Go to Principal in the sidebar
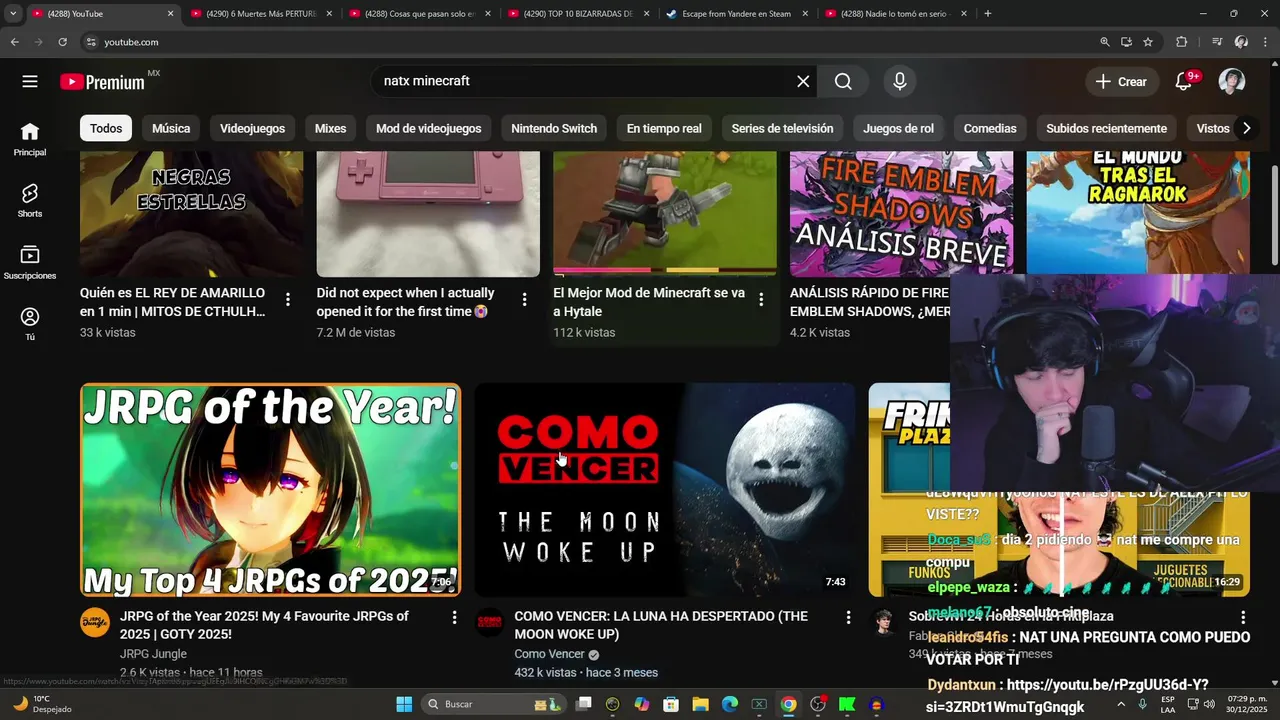1280x720 pixels. (30, 139)
